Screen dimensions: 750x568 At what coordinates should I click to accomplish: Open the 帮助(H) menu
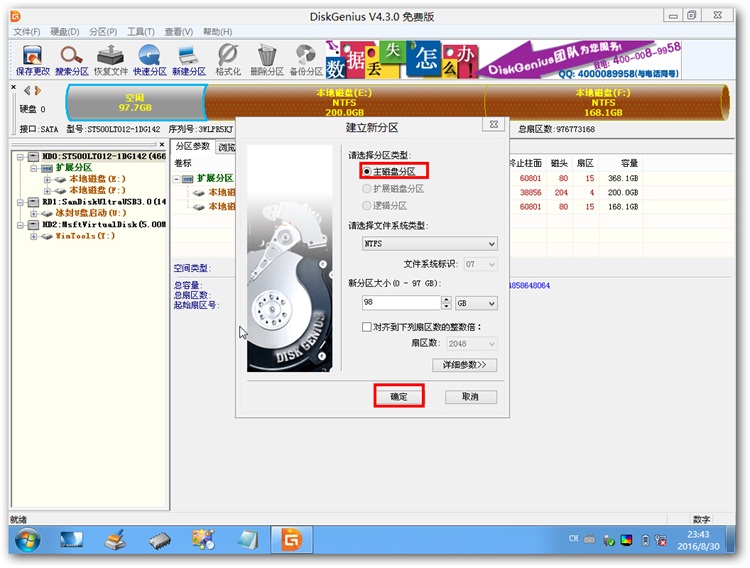(217, 32)
